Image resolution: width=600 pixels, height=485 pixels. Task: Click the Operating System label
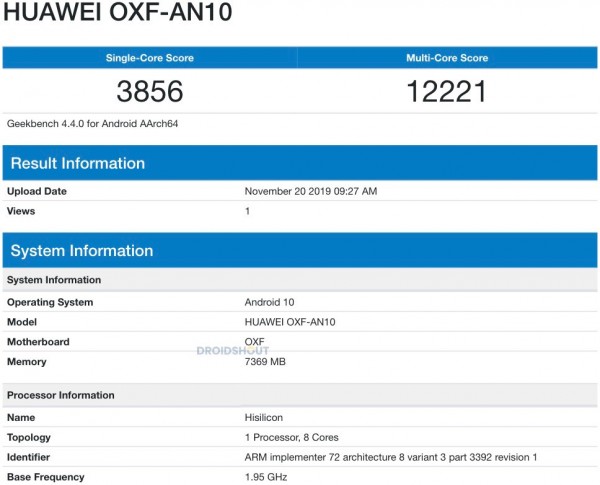(x=50, y=302)
